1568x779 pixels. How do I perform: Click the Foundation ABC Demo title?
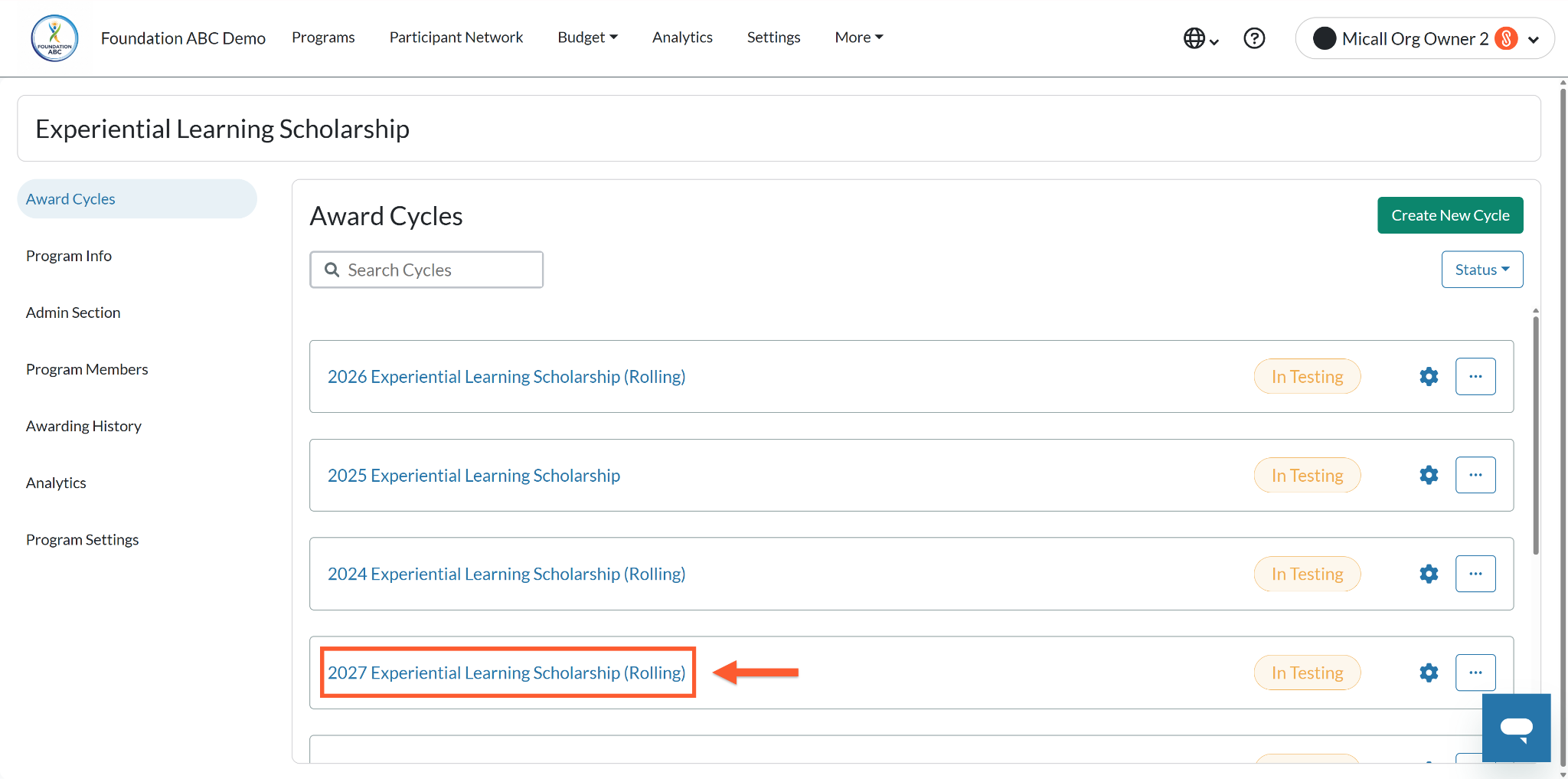pos(183,38)
